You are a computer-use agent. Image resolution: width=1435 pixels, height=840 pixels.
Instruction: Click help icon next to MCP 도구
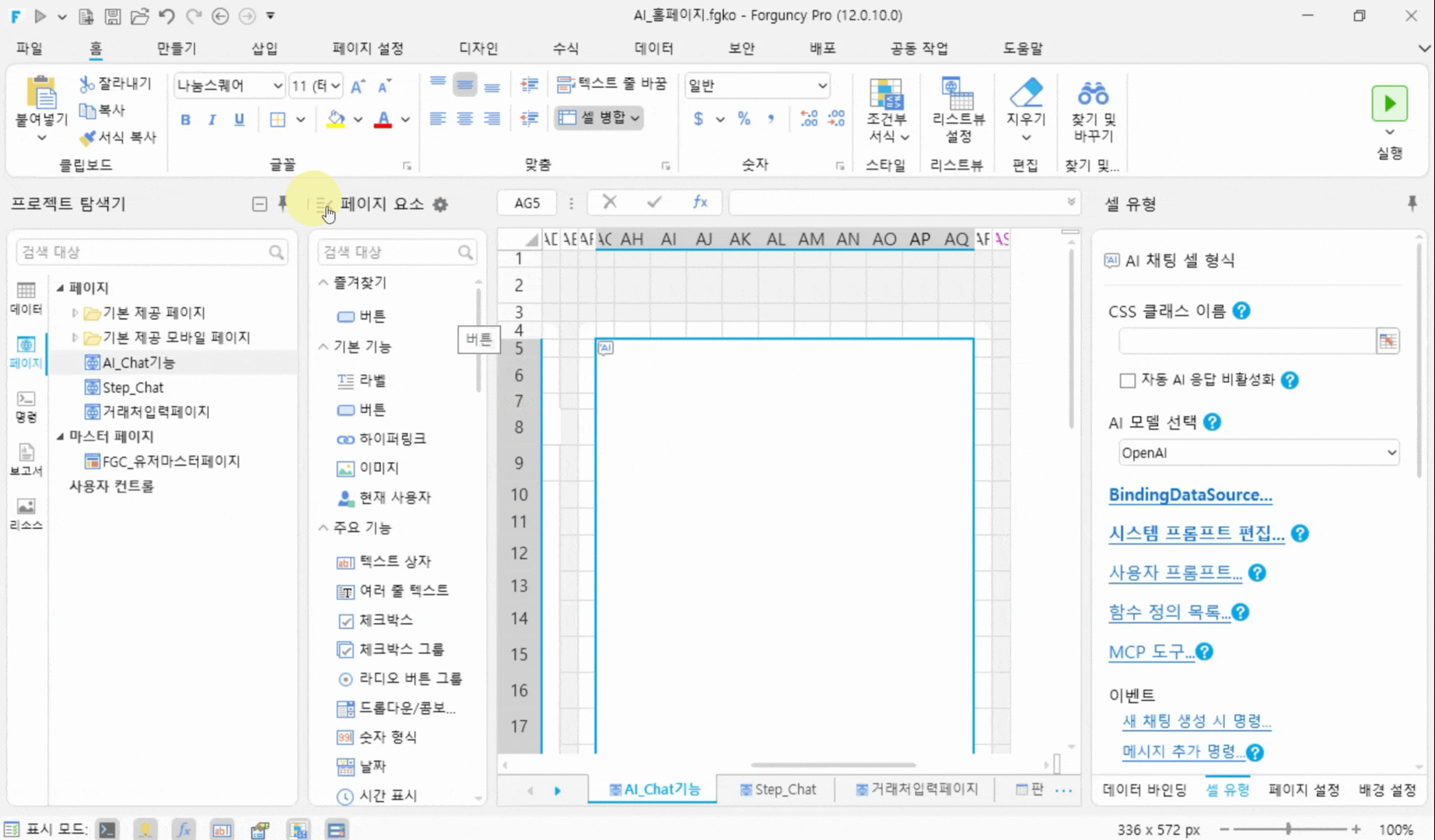click(x=1204, y=652)
